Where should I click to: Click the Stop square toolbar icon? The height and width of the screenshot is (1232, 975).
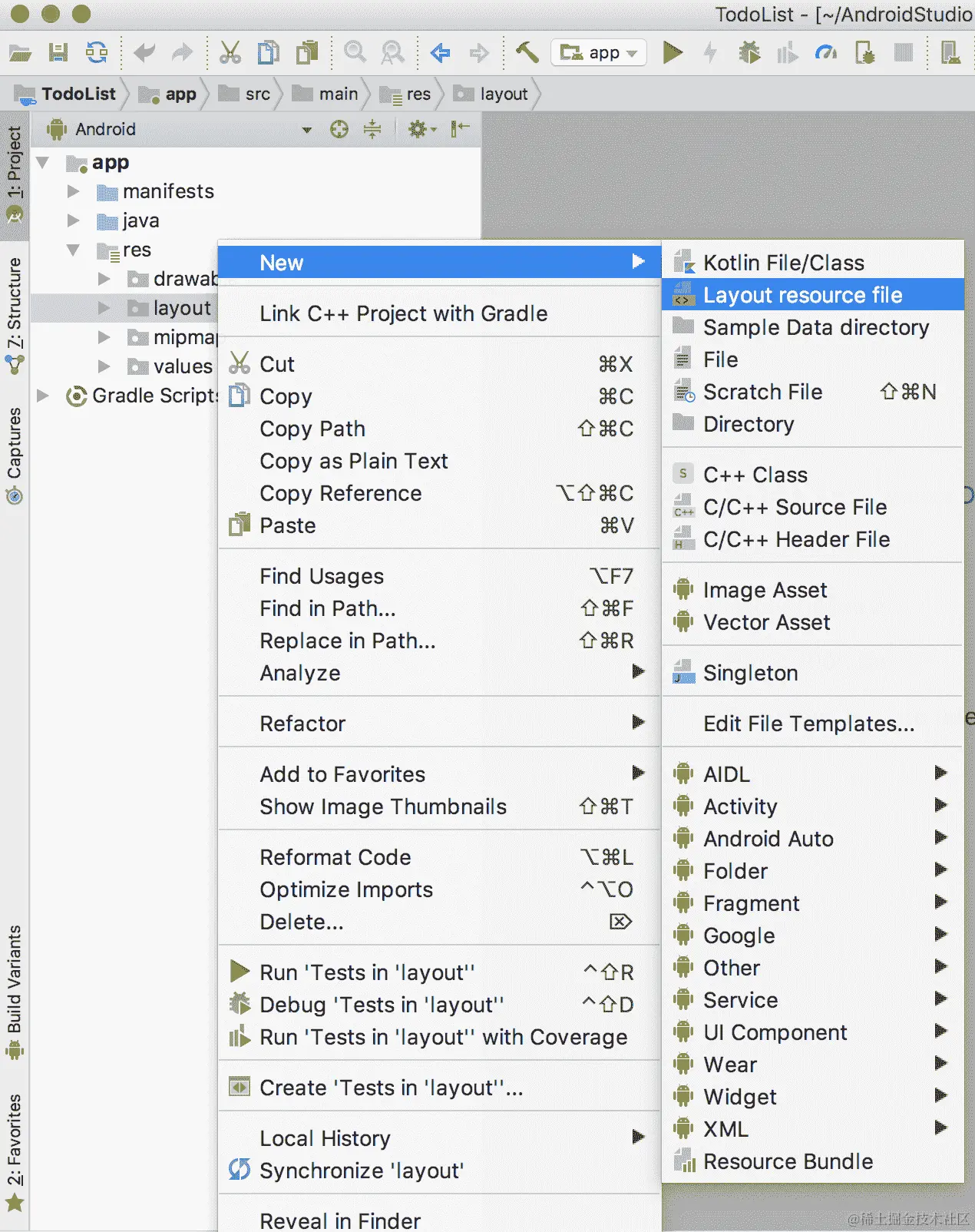click(x=904, y=52)
